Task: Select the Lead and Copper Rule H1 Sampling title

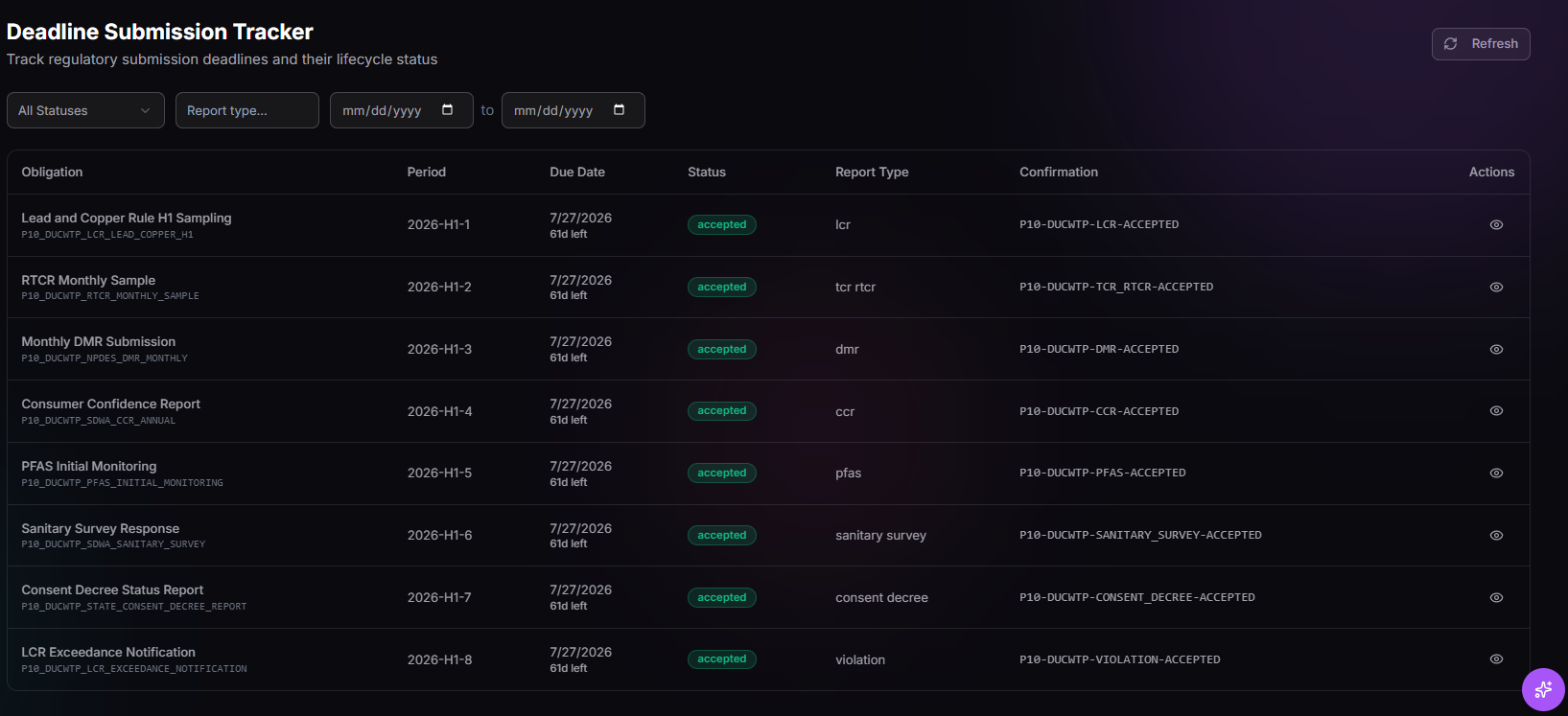Action: click(127, 219)
